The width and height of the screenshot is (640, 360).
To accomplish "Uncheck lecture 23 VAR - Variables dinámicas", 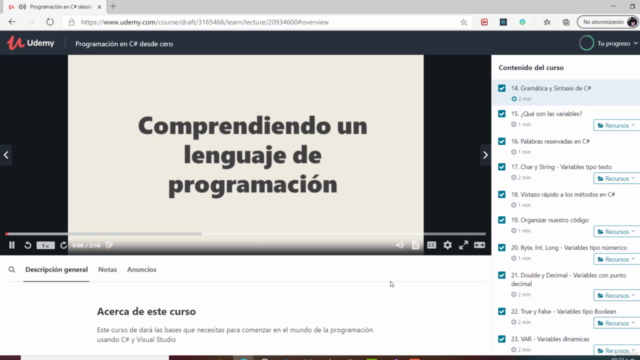I will (502, 339).
